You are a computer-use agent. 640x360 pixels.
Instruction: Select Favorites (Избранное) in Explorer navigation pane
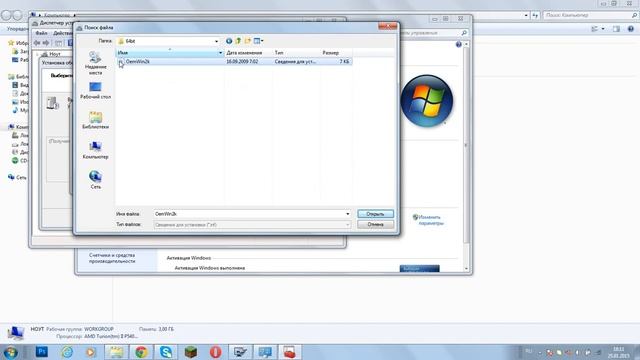18,43
